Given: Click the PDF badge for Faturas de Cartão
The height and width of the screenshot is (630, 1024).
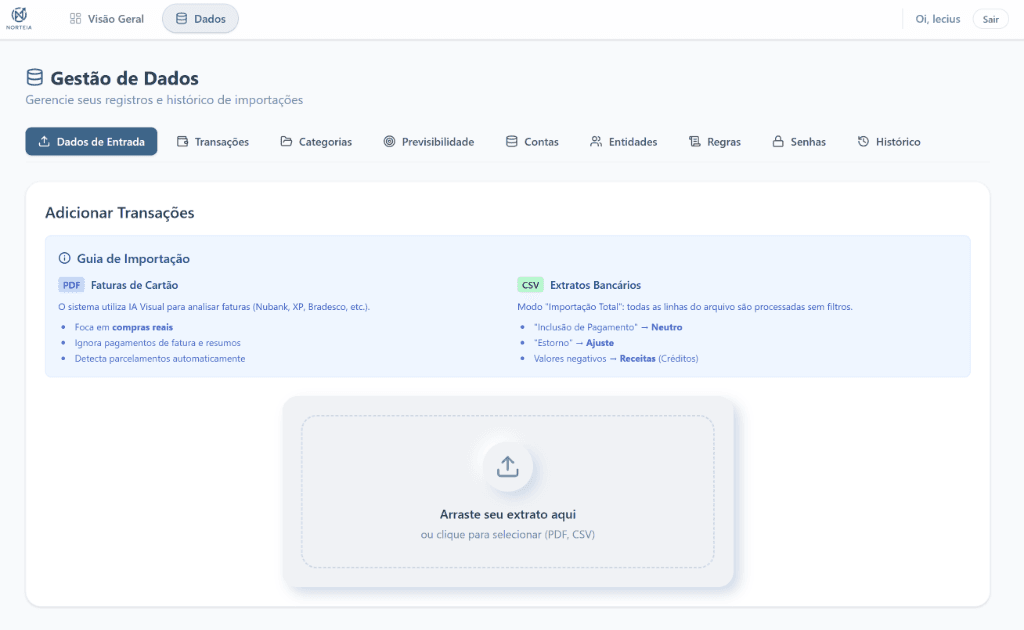Looking at the screenshot, I should [71, 285].
